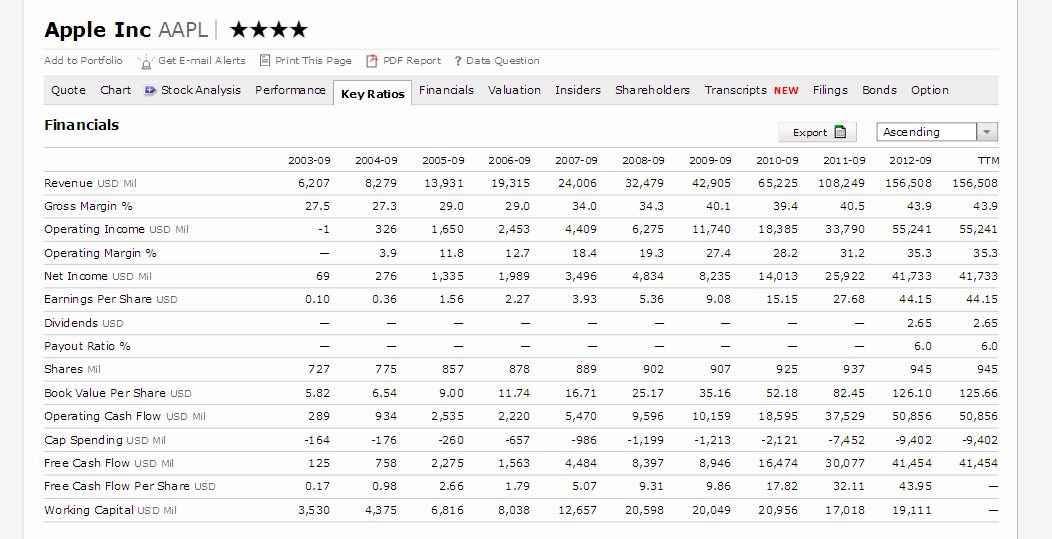Image resolution: width=1052 pixels, height=539 pixels.
Task: Open the Ascending sort order dropdown
Action: click(x=937, y=132)
